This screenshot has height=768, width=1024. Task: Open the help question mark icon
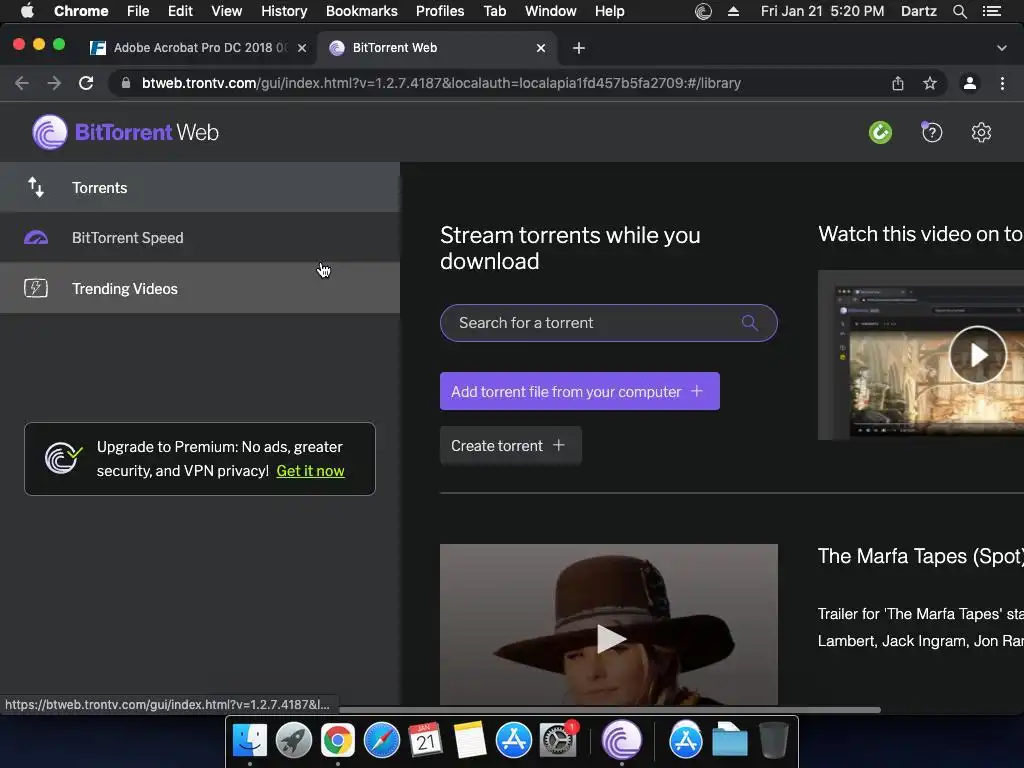(x=931, y=133)
